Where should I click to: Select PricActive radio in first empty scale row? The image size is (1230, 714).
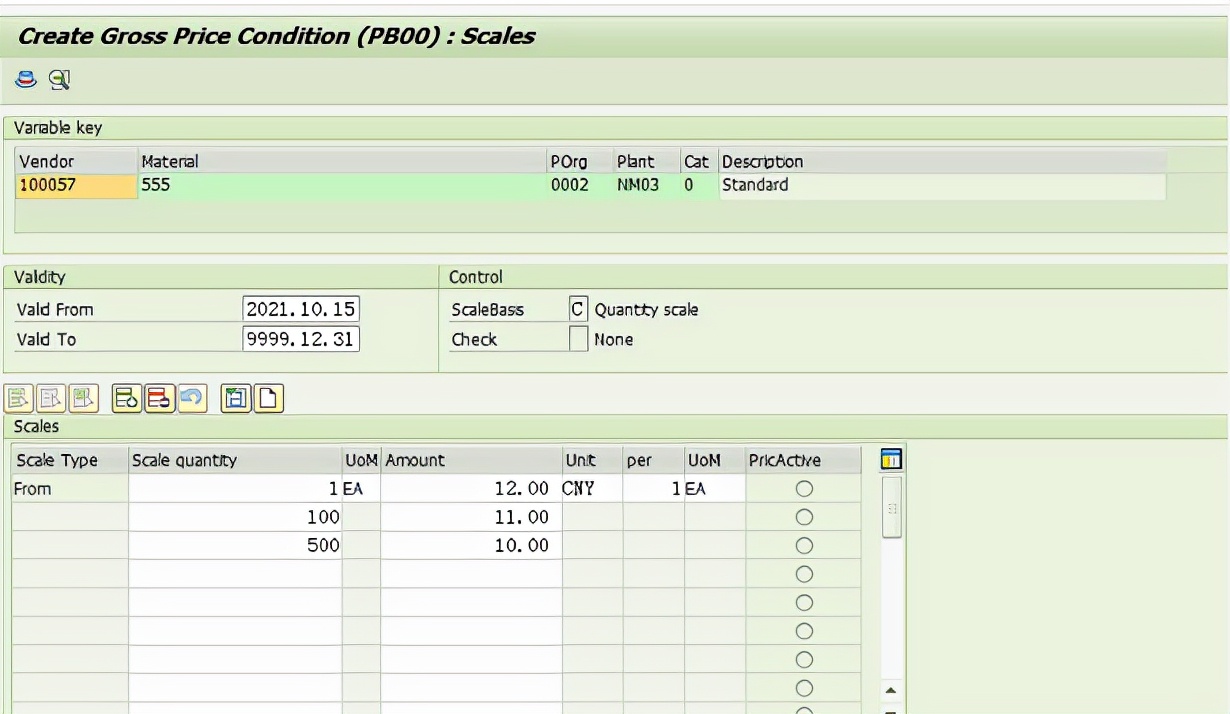803,574
